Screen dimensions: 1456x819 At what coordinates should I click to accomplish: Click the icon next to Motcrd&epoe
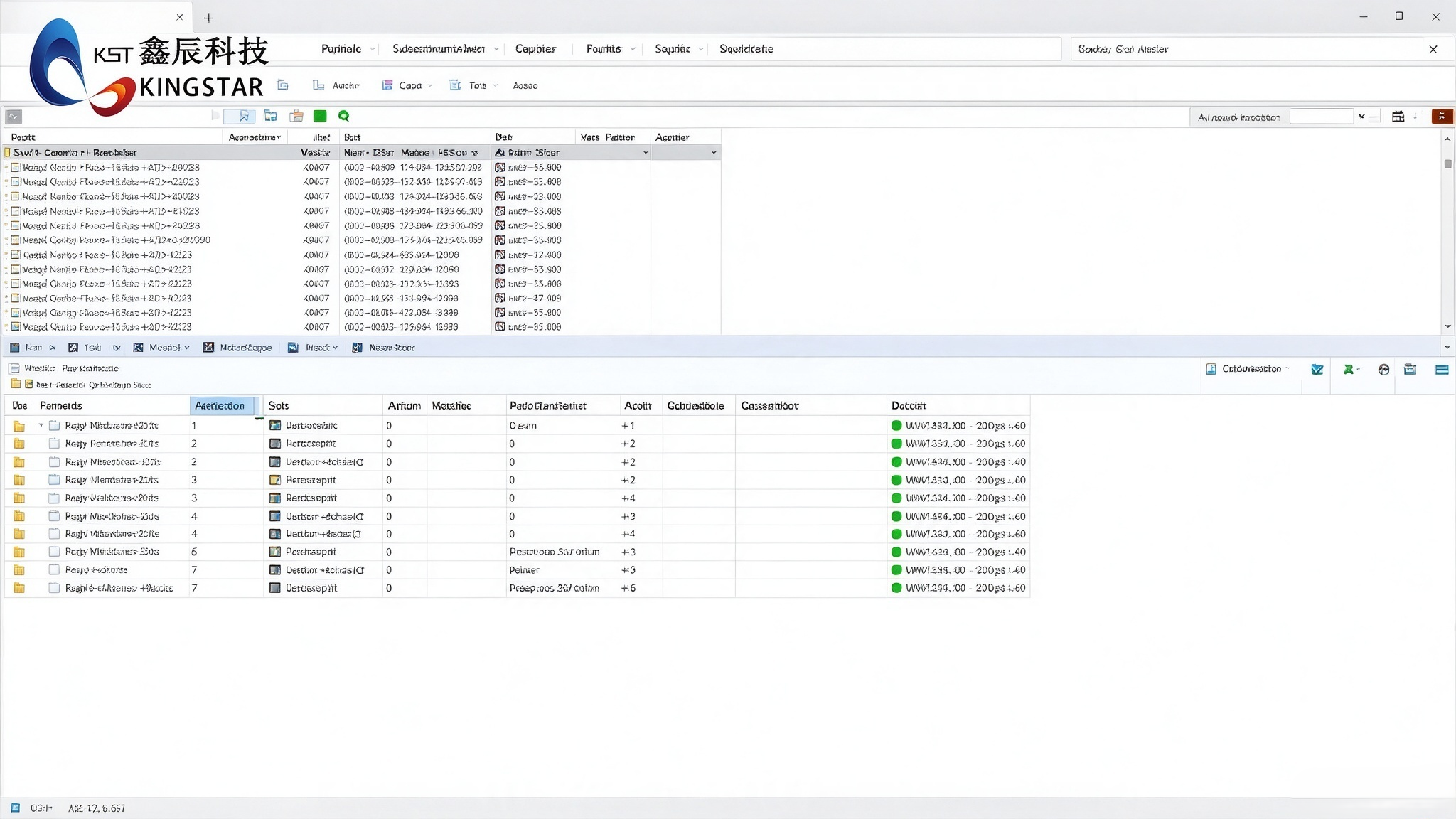click(x=208, y=348)
